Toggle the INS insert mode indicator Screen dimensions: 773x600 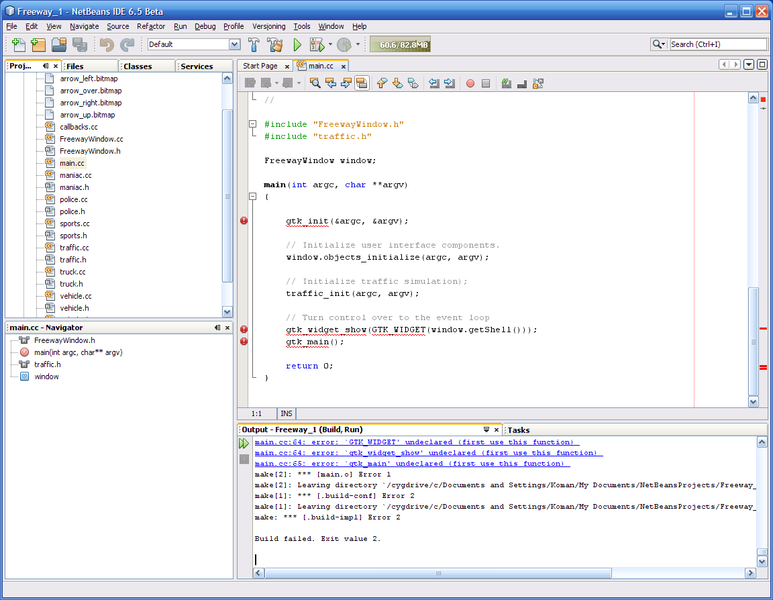click(286, 414)
